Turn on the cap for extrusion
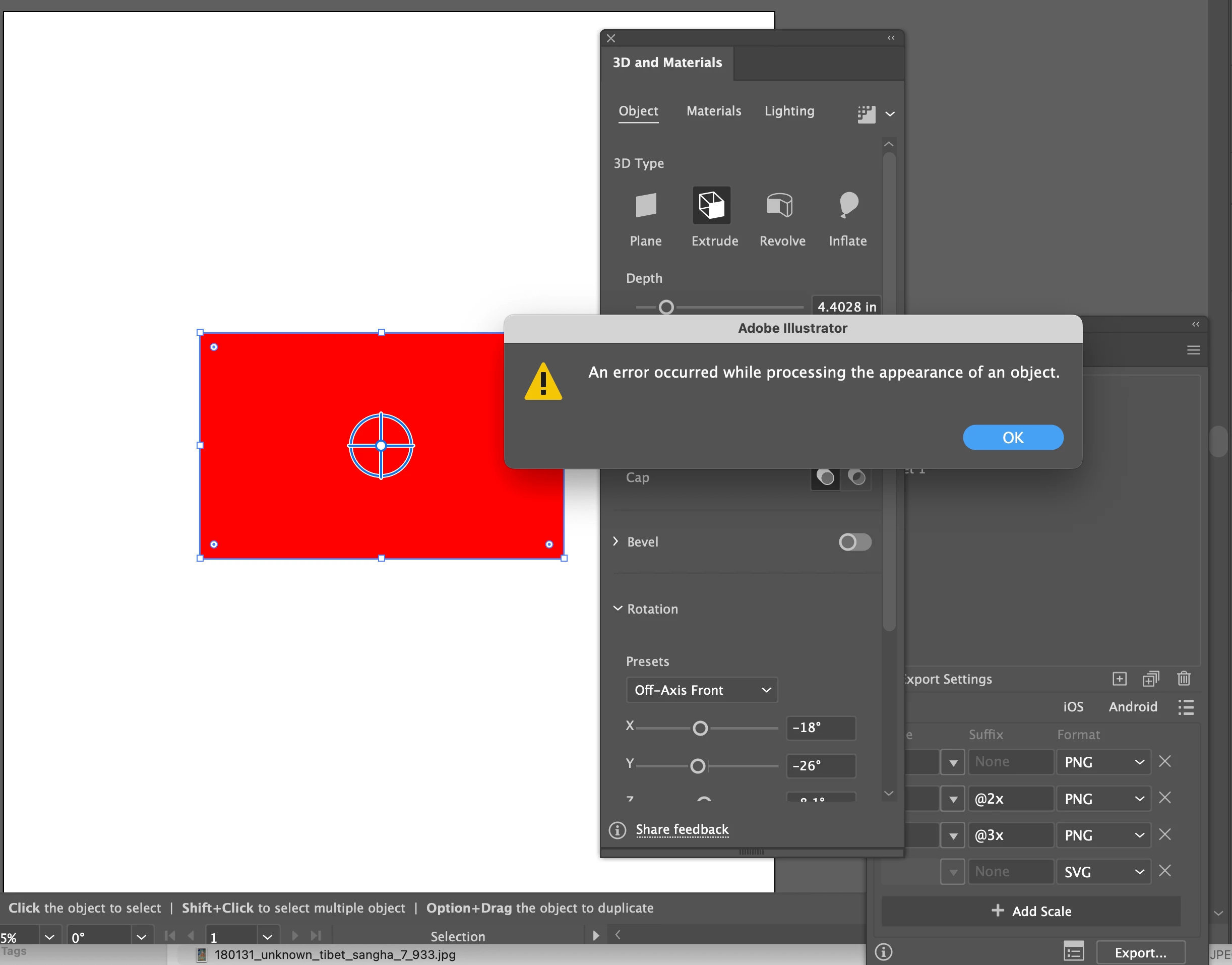Screen dimensions: 1232x965 (825, 477)
